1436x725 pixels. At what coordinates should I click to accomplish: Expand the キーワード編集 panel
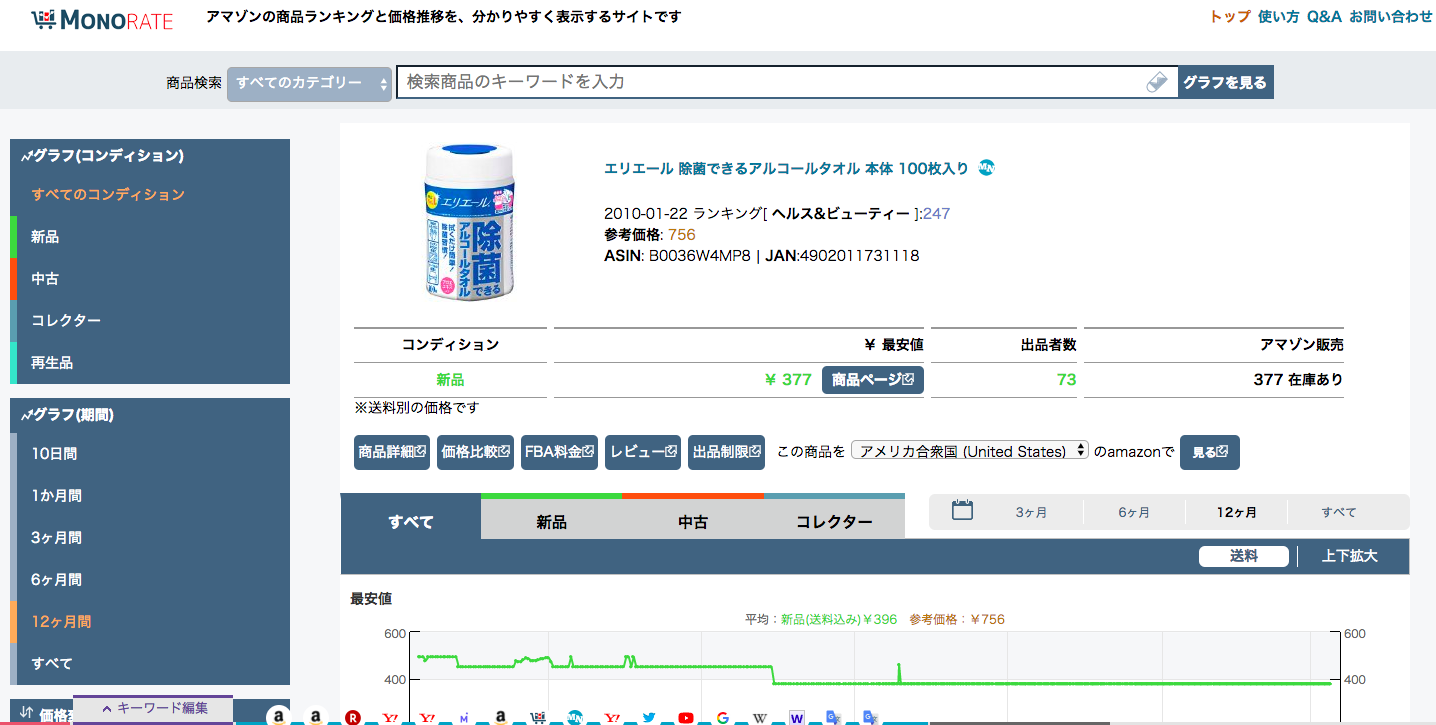point(153,709)
